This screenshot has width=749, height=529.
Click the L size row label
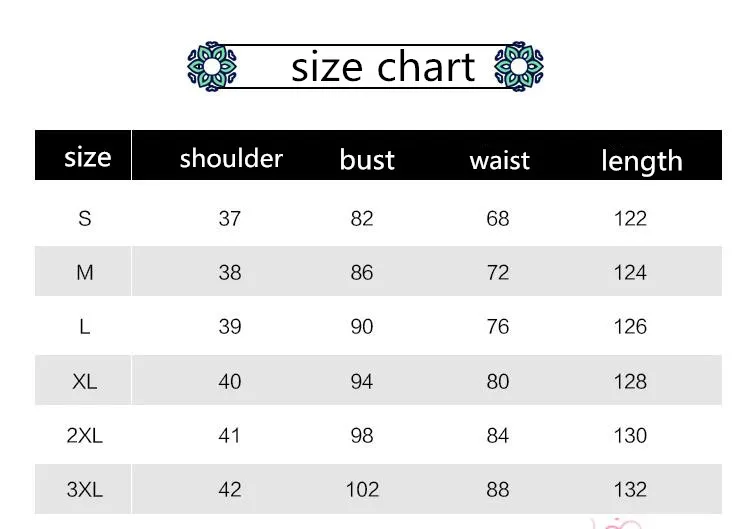[x=85, y=327]
